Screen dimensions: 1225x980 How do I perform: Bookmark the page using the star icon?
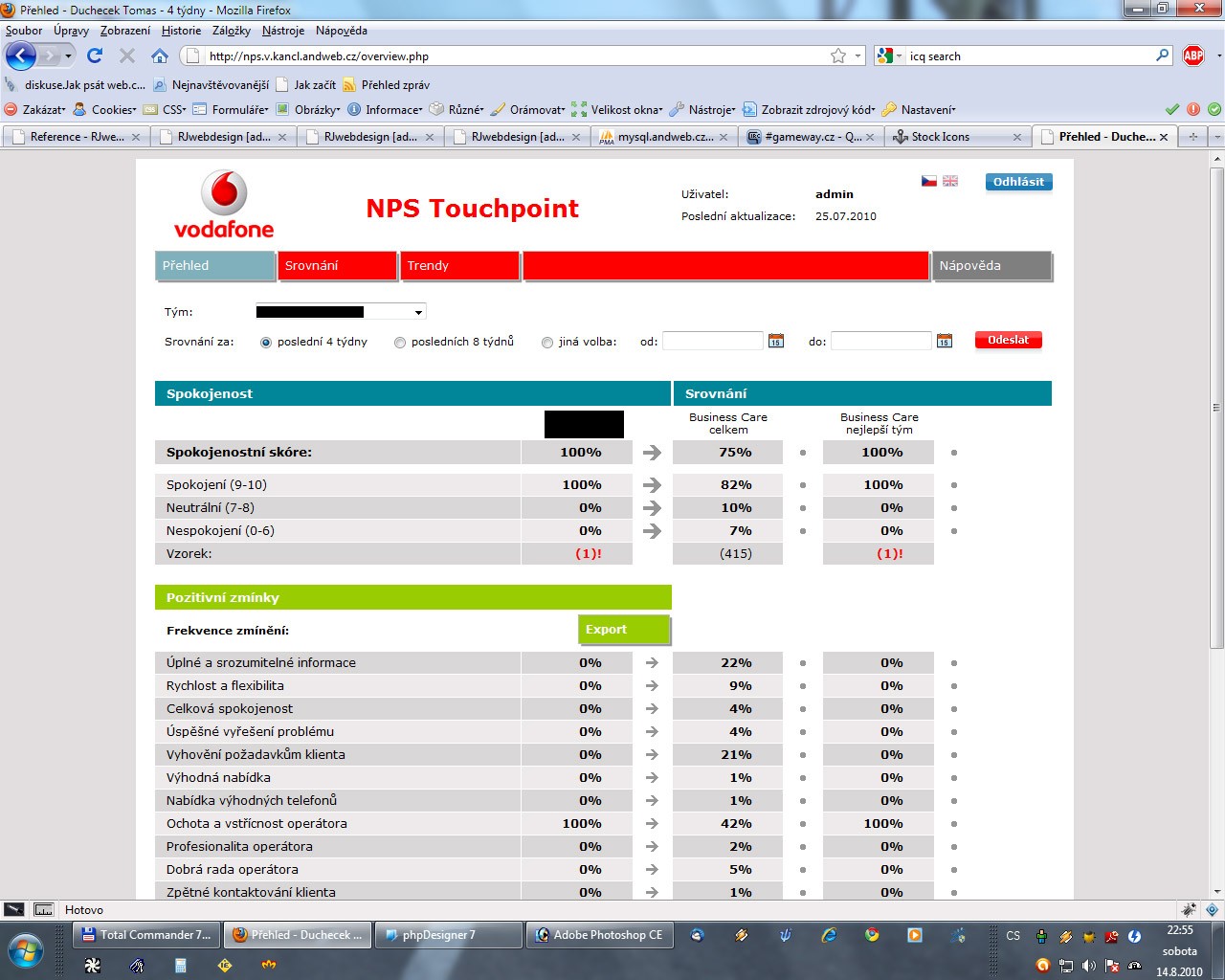pyautogui.click(x=838, y=56)
